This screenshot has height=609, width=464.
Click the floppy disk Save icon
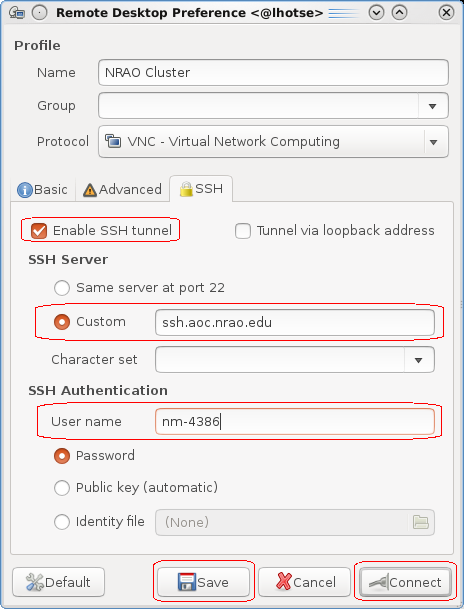coord(187,582)
